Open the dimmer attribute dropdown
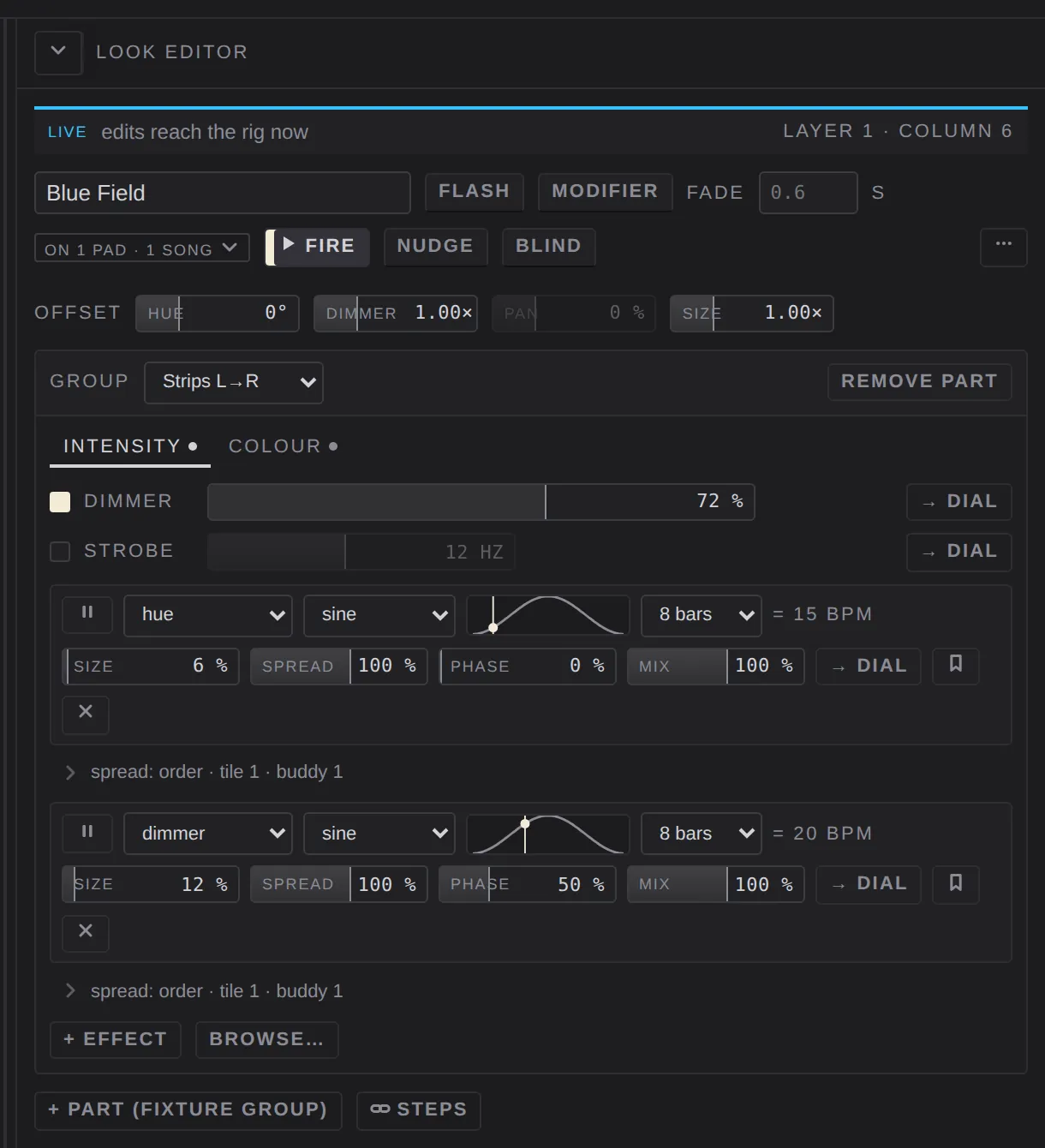Image resolution: width=1045 pixels, height=1148 pixels. click(x=208, y=834)
